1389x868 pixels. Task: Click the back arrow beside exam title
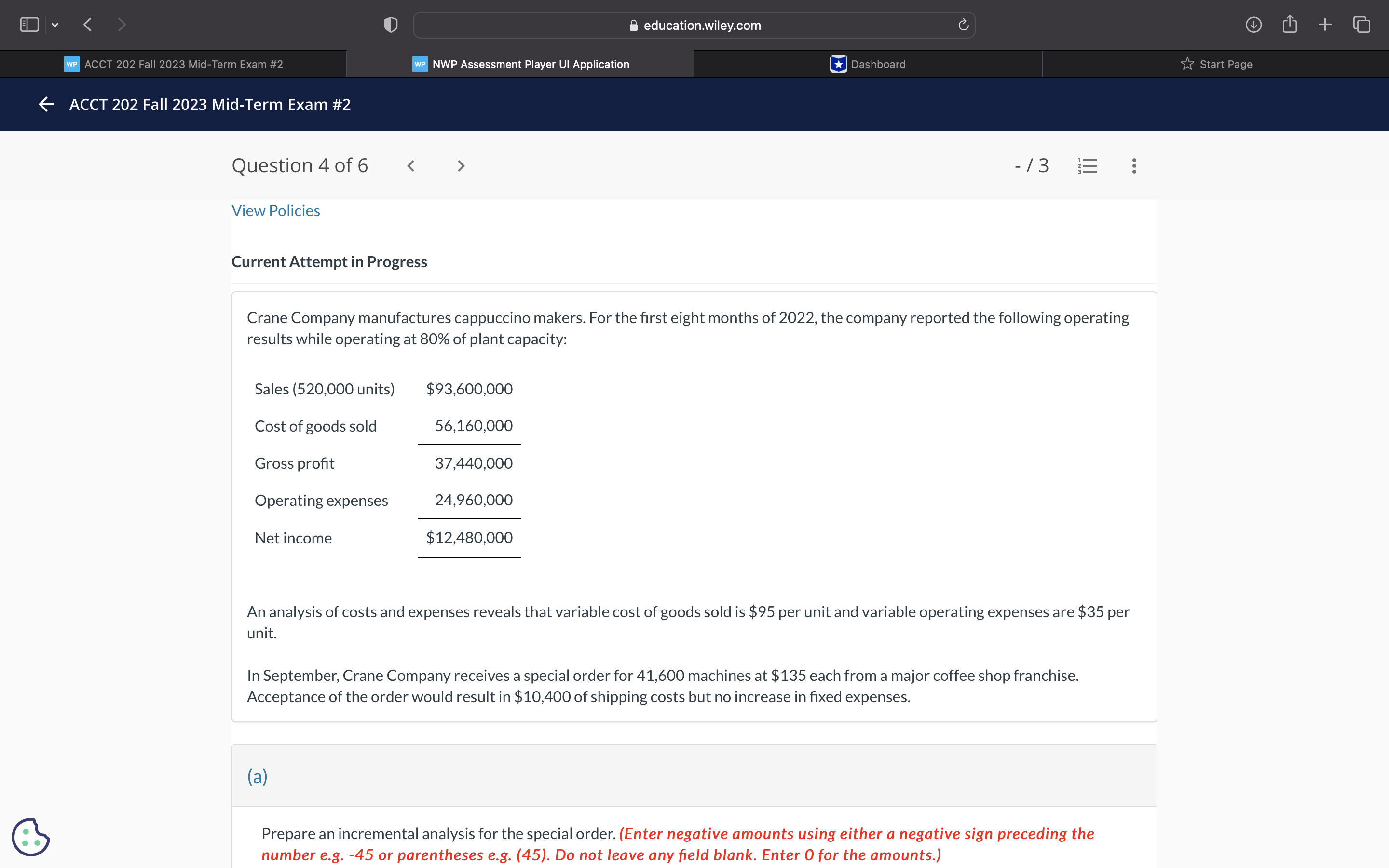point(46,104)
